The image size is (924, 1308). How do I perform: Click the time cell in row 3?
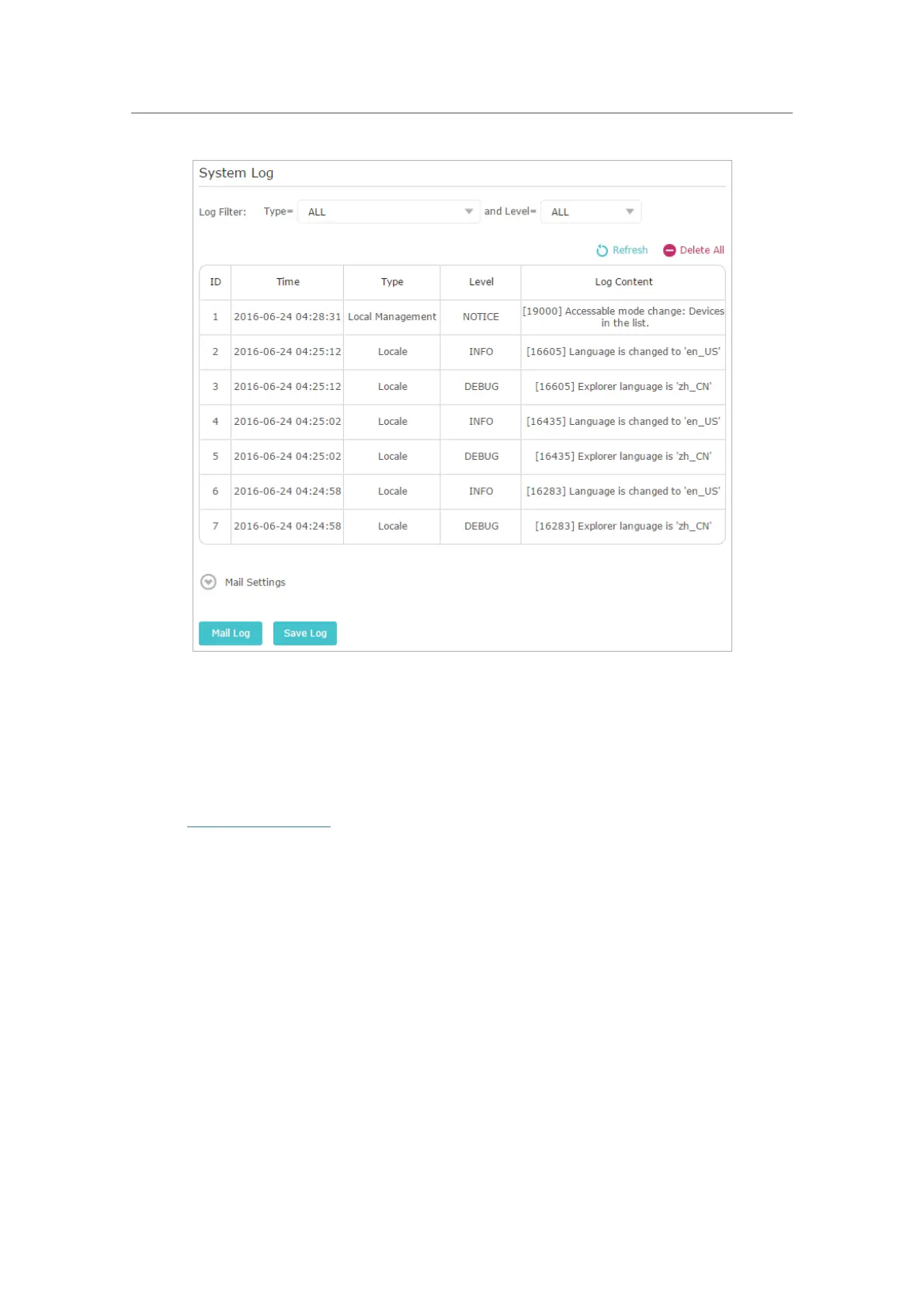click(x=287, y=387)
